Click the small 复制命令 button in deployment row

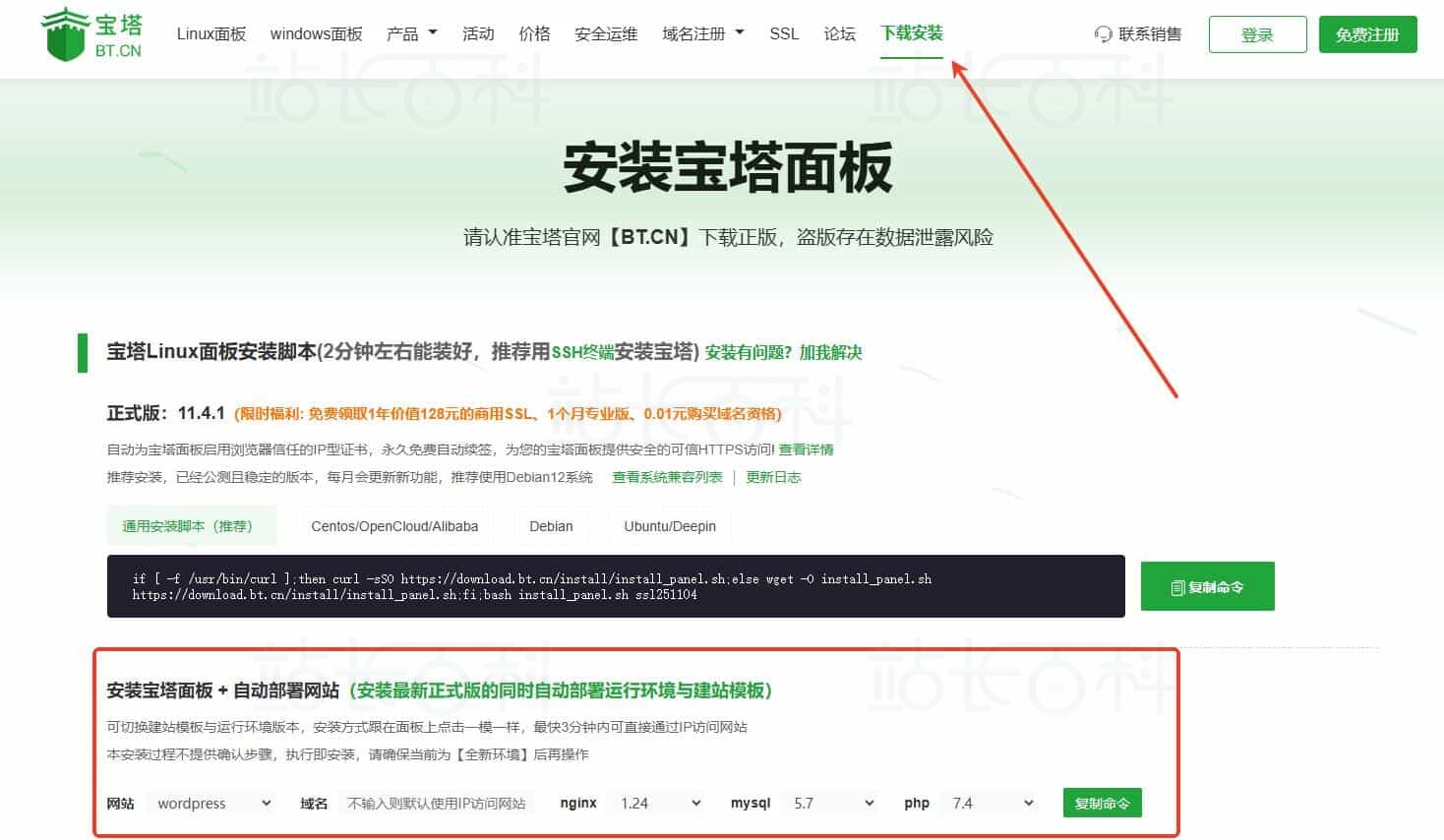point(1102,803)
